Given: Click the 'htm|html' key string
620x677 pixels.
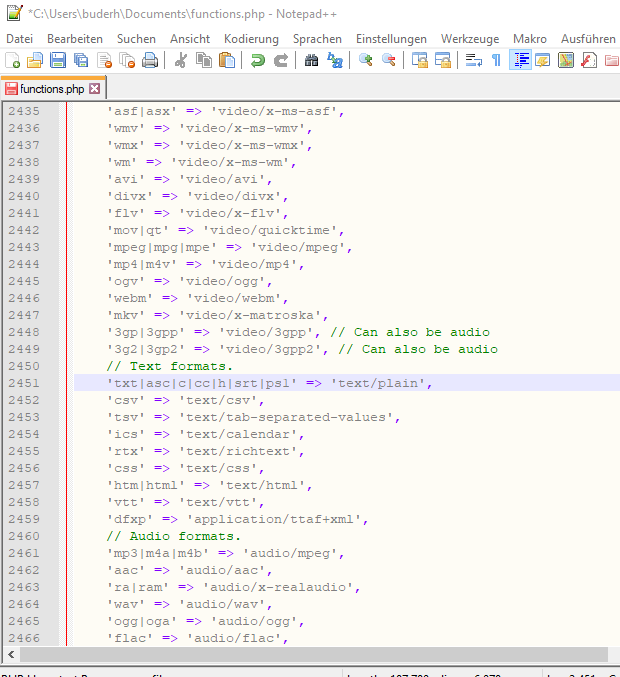Looking at the screenshot, I should click(146, 485).
